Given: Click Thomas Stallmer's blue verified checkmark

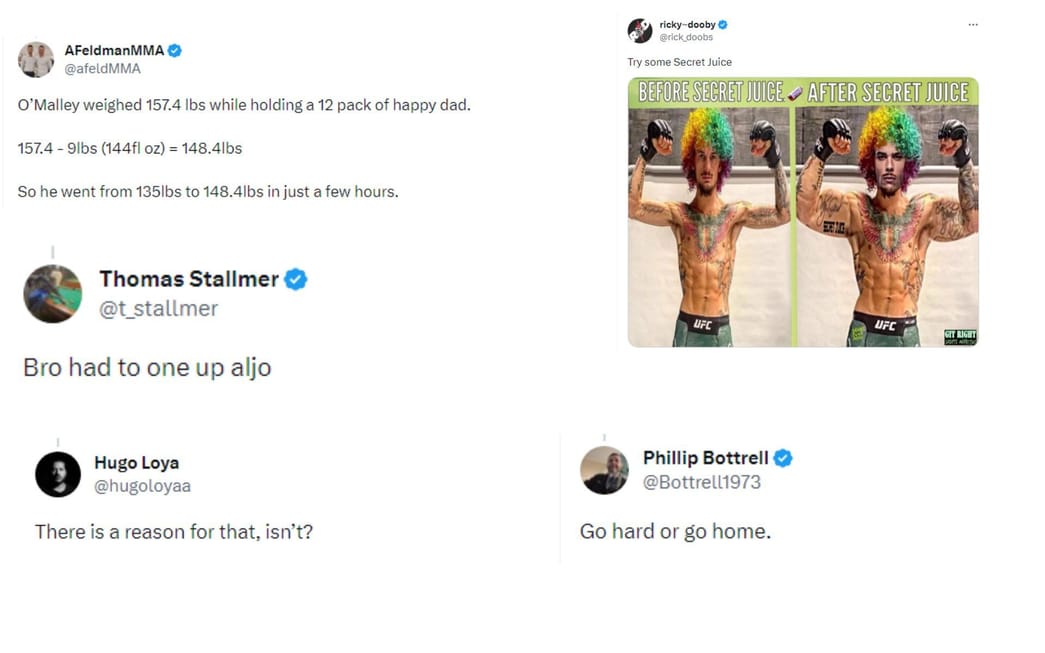Looking at the screenshot, I should [x=295, y=279].
